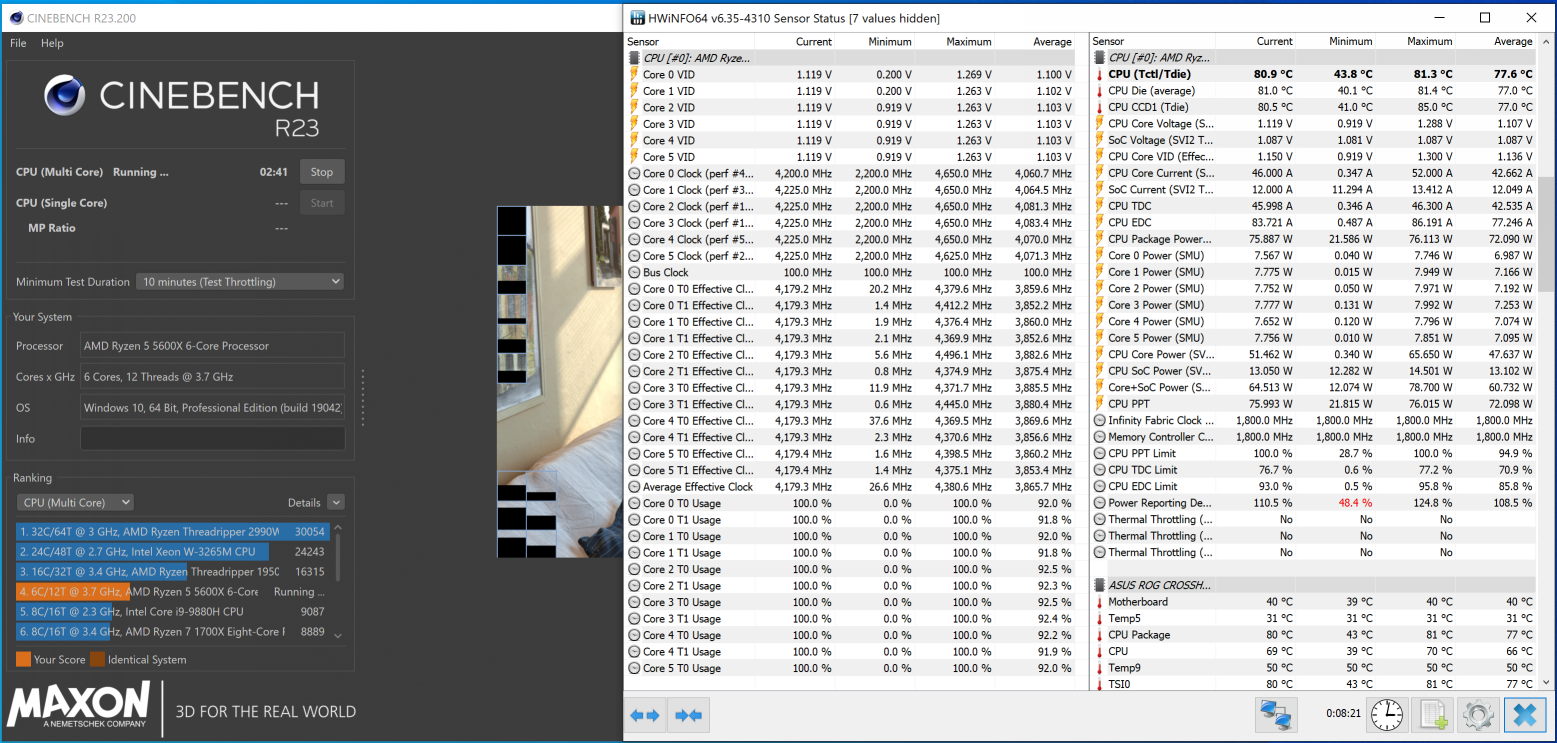Click the Current column header in left panel
The image size is (1557, 743).
coord(813,41)
